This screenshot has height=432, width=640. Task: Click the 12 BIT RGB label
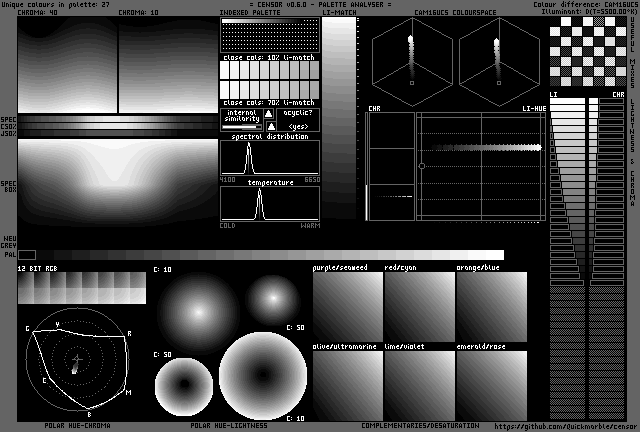[38, 269]
